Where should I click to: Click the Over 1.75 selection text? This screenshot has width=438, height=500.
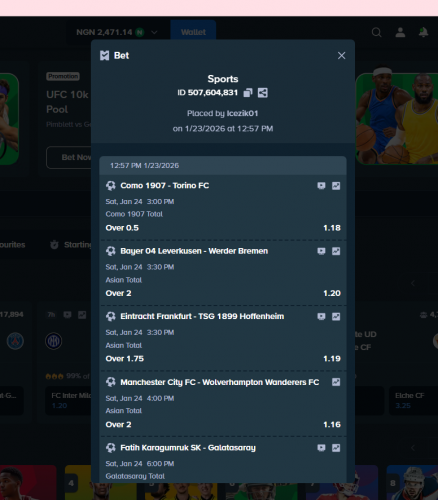(x=125, y=359)
